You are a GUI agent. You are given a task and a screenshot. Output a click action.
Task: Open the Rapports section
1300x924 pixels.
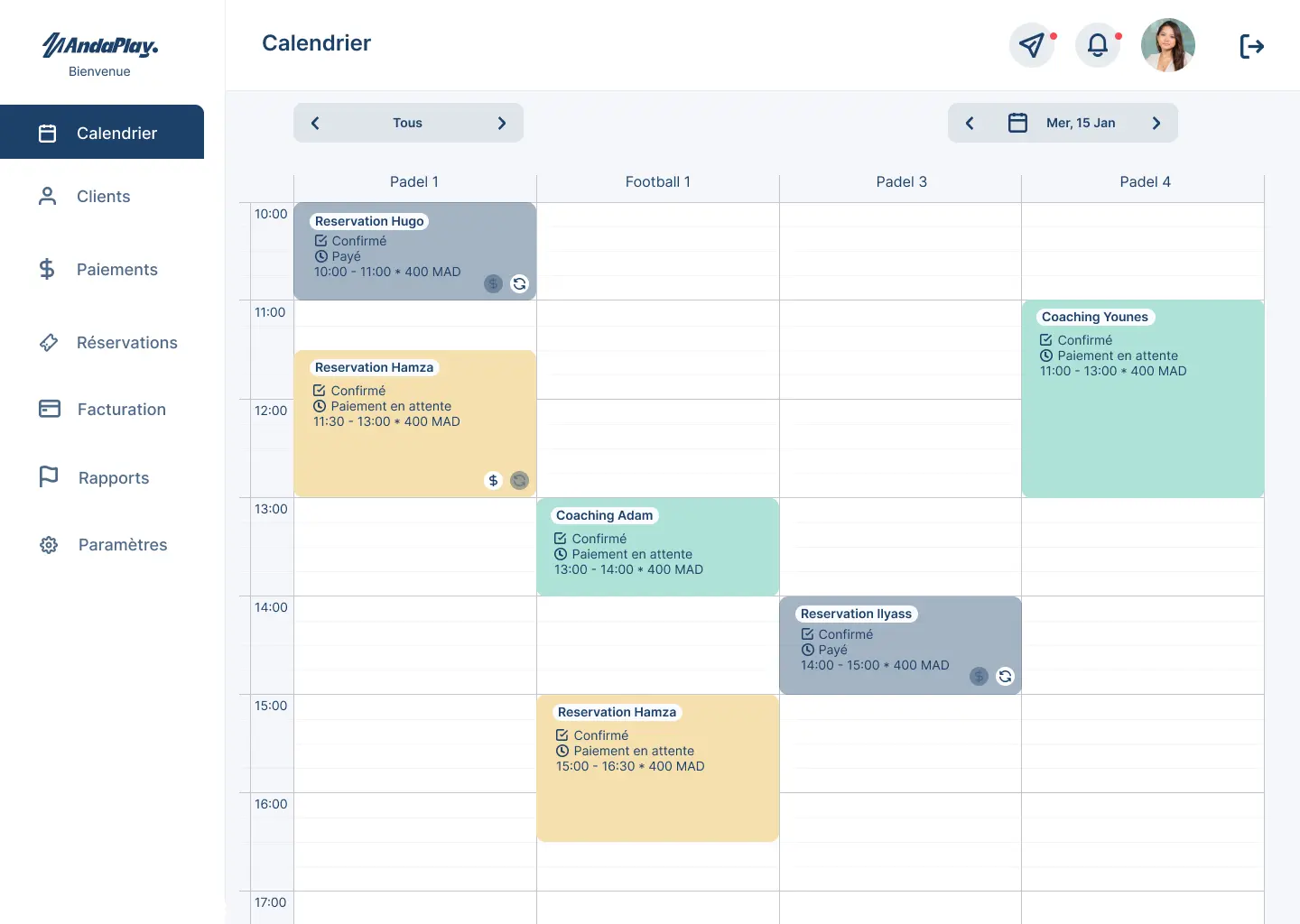coord(113,477)
